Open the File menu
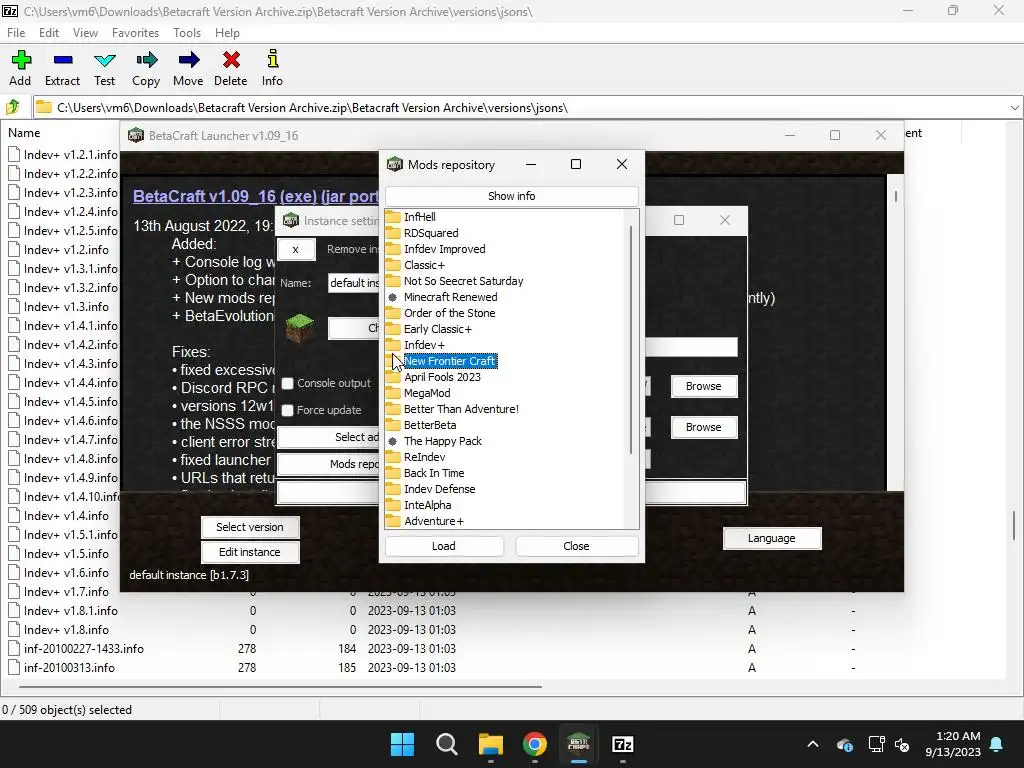1024x768 pixels. 16,33
